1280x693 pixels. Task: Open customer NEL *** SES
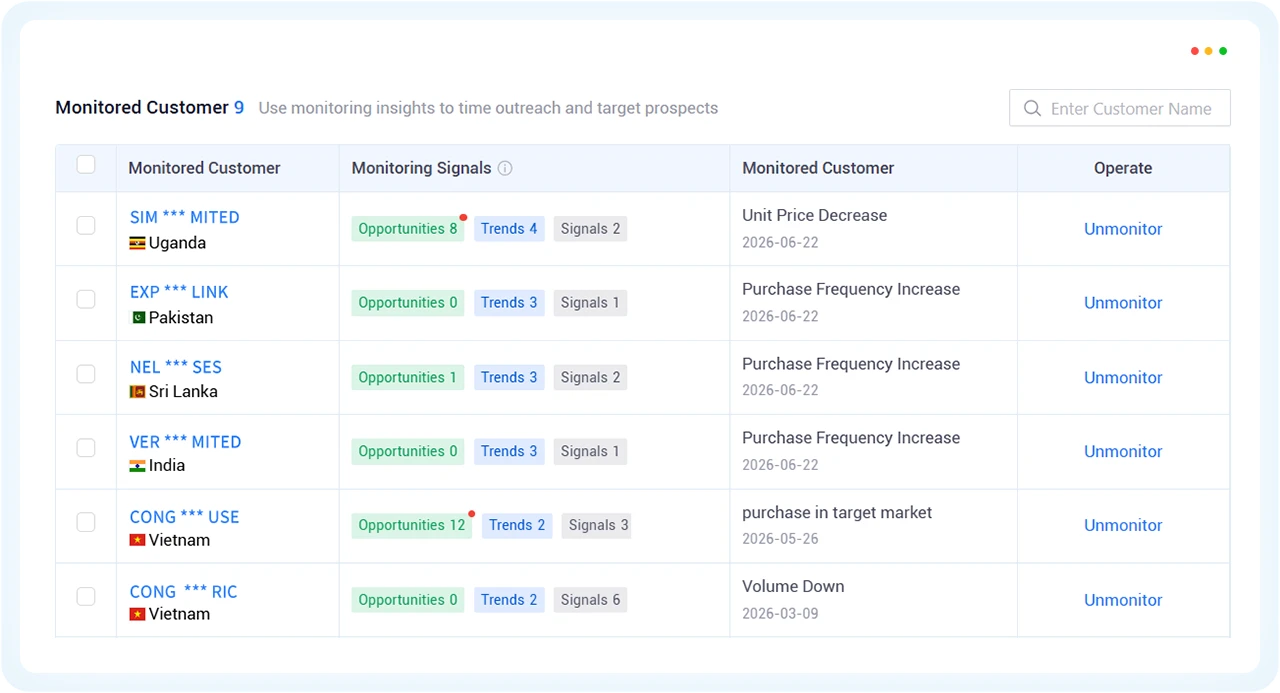[x=176, y=367]
